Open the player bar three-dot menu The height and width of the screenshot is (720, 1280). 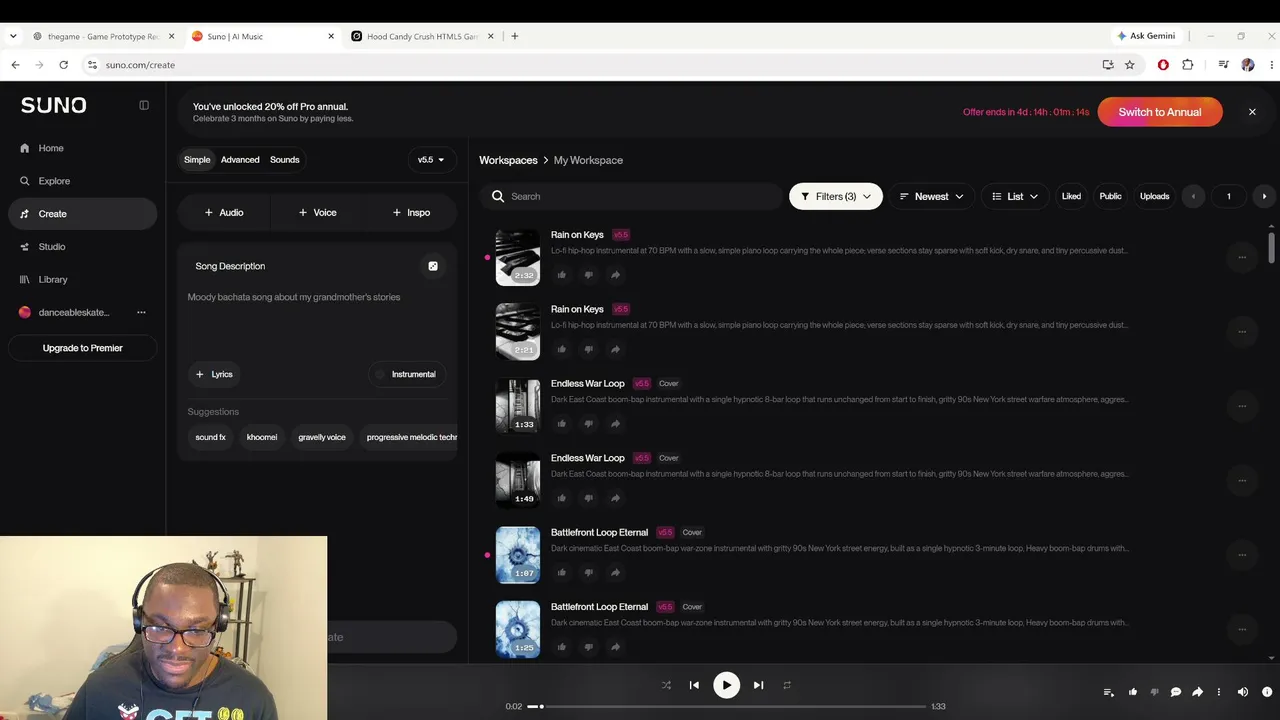click(1218, 692)
